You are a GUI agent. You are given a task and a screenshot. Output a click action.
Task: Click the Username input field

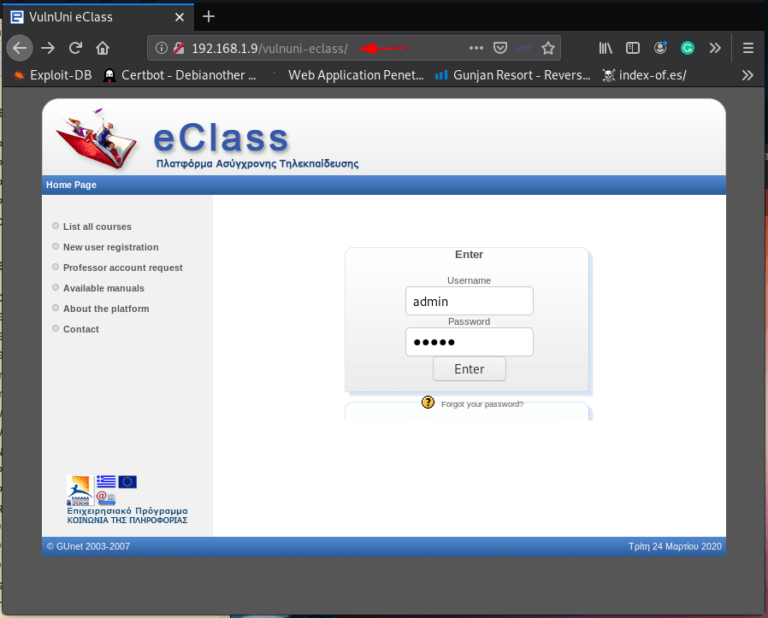pyautogui.click(x=469, y=301)
